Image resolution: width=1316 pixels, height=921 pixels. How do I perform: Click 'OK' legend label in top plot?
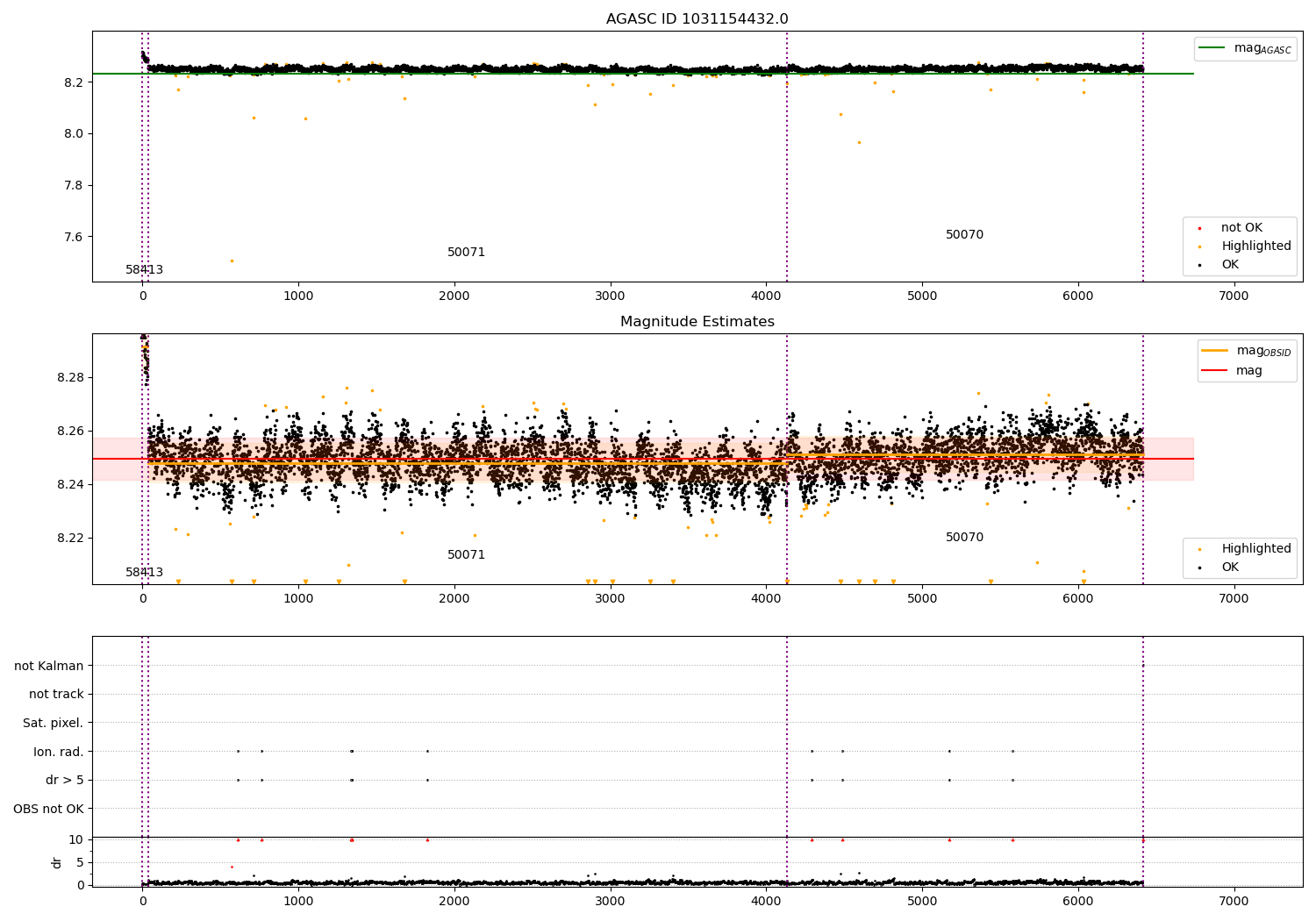pyautogui.click(x=1230, y=265)
